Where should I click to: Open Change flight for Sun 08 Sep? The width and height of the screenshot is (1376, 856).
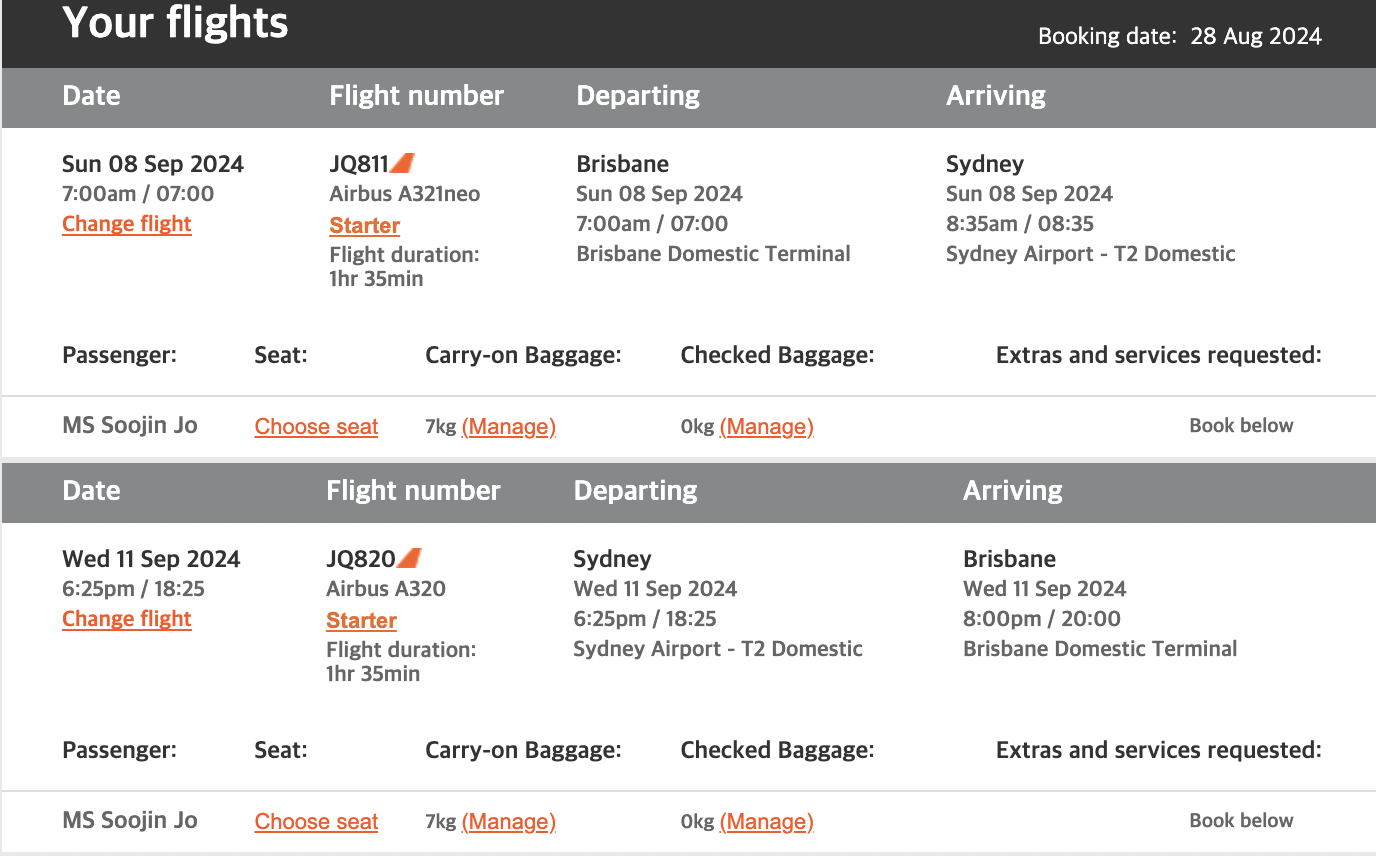coord(127,224)
